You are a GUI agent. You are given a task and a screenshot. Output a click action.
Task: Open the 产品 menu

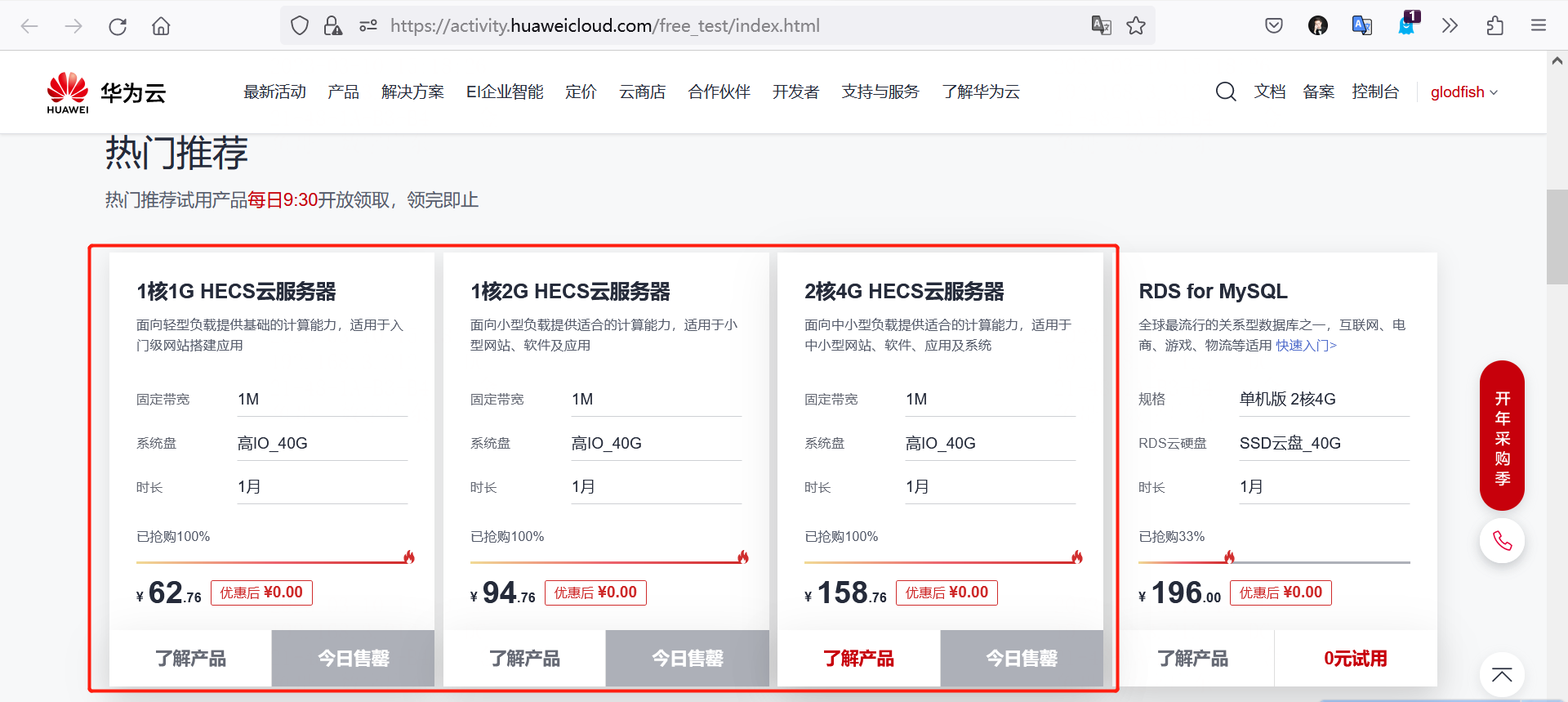[x=343, y=92]
